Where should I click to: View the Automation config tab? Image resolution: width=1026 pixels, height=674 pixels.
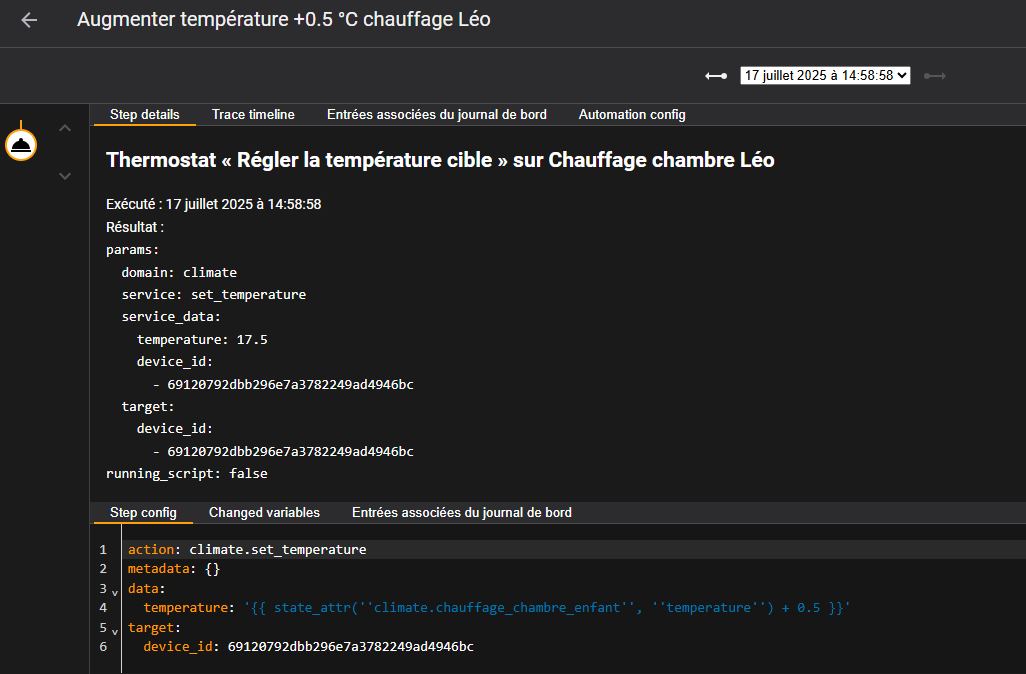coord(631,115)
